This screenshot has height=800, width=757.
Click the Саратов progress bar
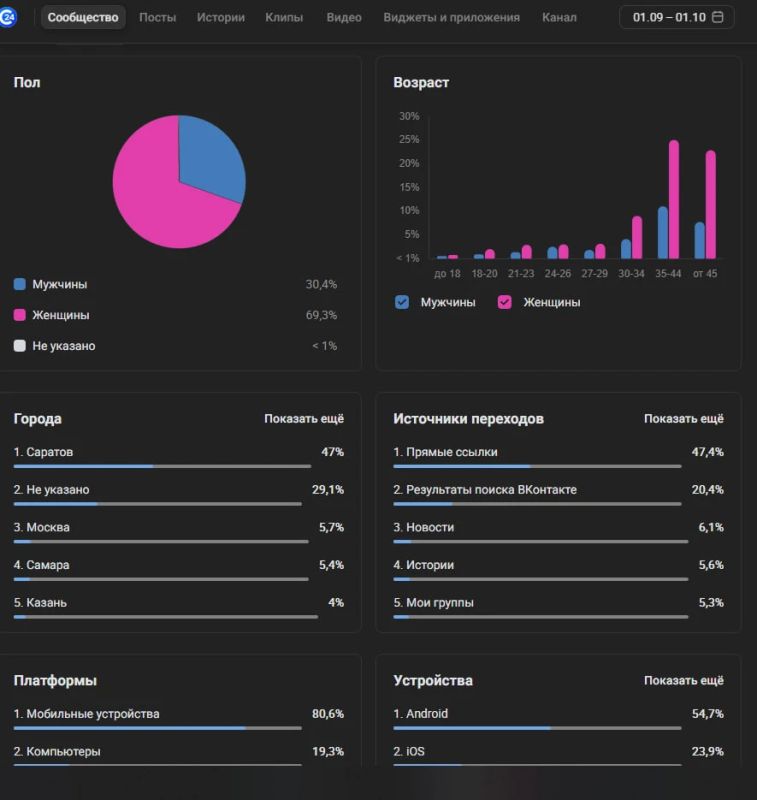162,466
